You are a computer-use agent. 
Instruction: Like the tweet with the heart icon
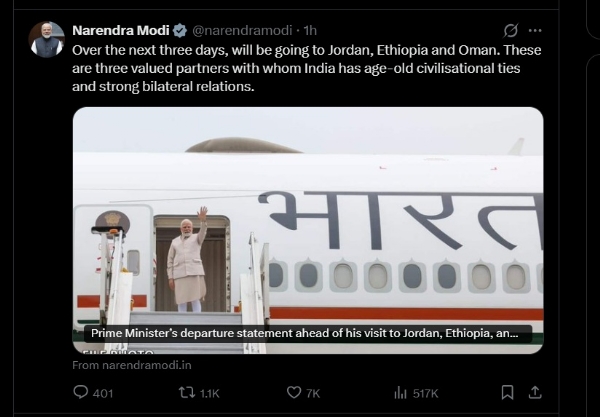click(x=294, y=392)
